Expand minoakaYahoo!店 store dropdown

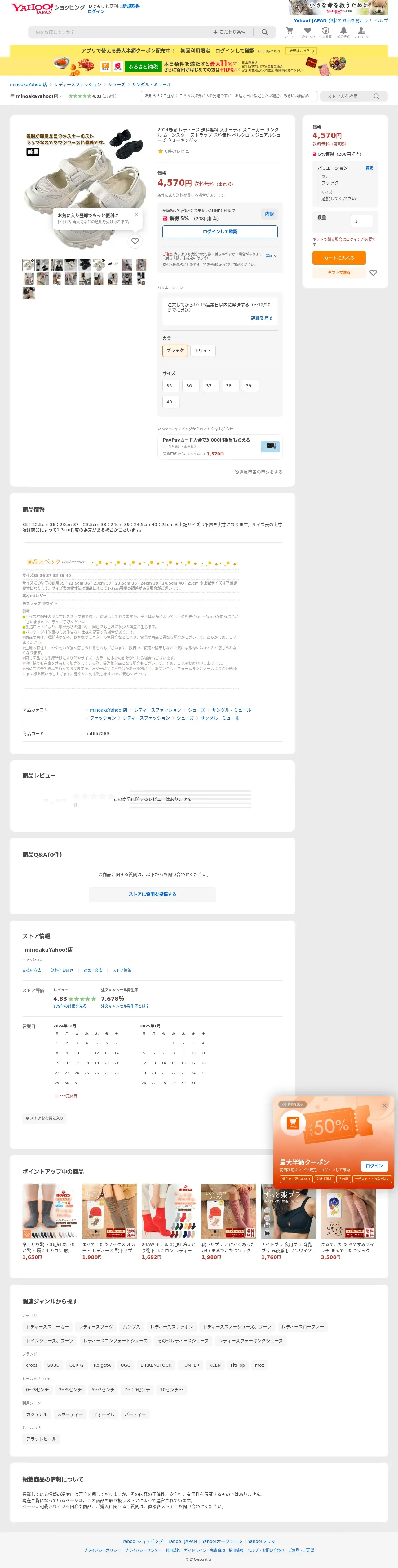pos(37,96)
